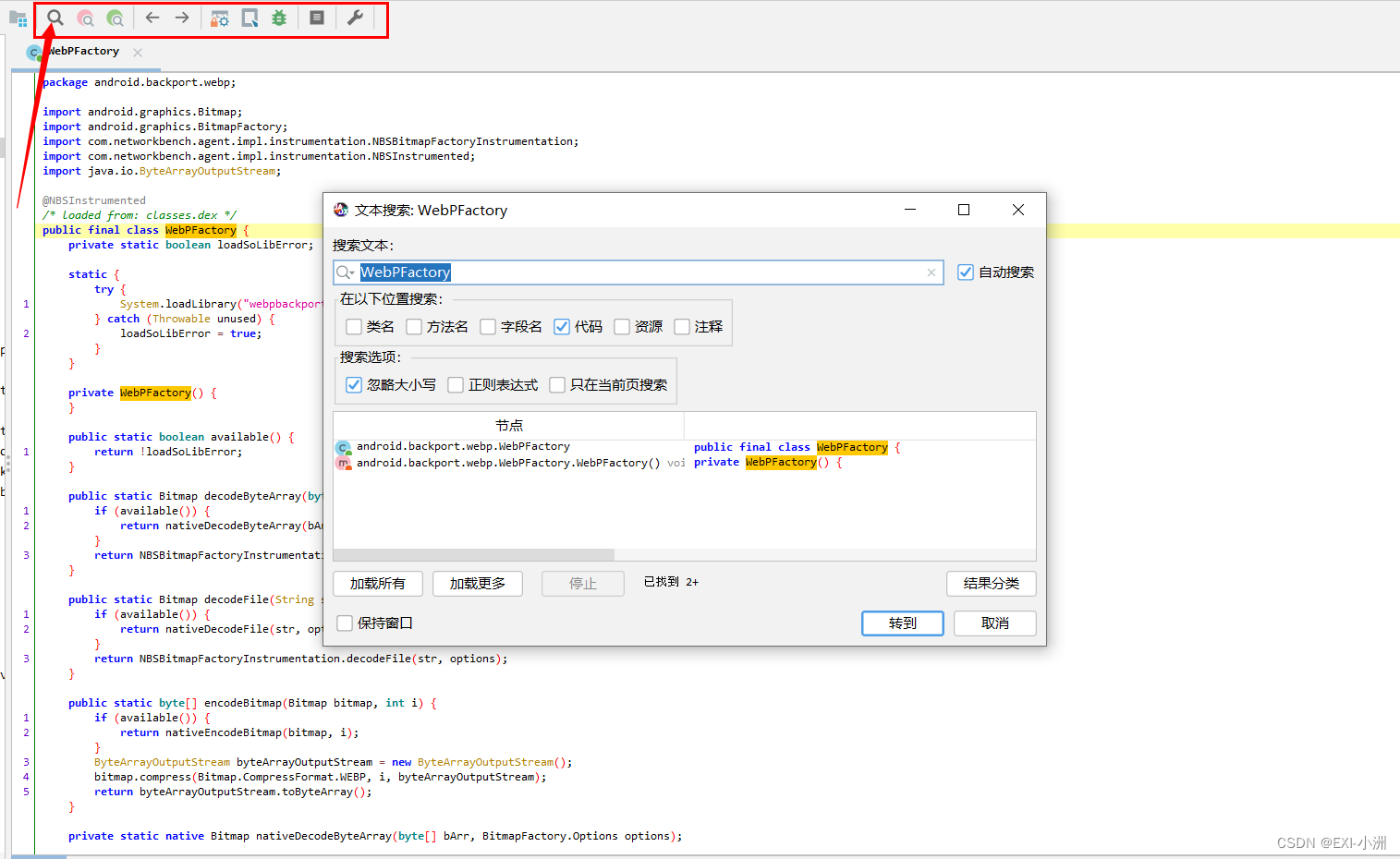1400x859 pixels.
Task: Enable the 字段名 search location checkbox
Action: tap(488, 327)
